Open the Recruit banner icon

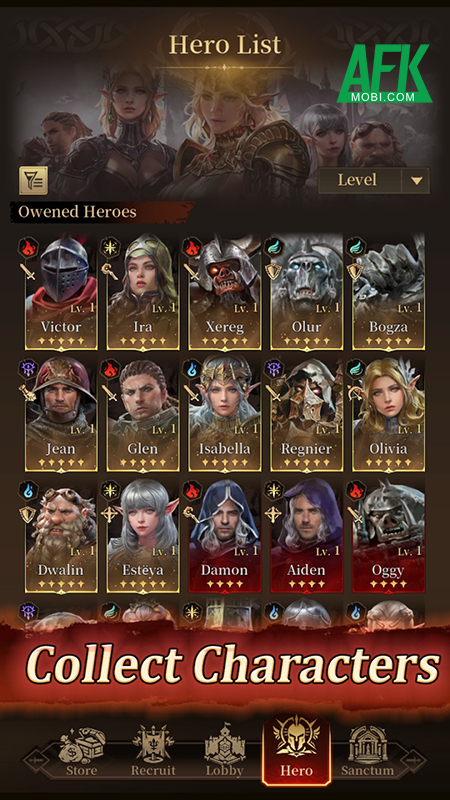[x=153, y=744]
